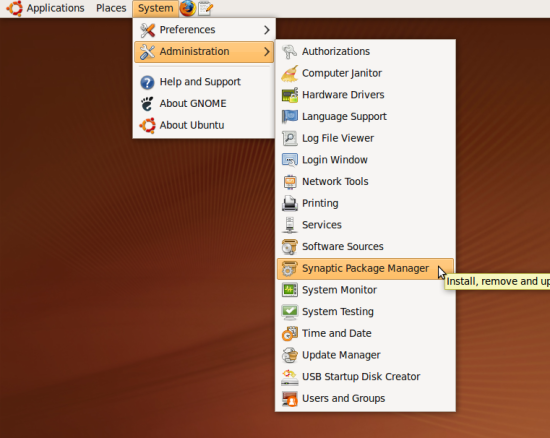Launch Synaptic Package Manager
Image resolution: width=550 pixels, height=438 pixels.
point(365,269)
